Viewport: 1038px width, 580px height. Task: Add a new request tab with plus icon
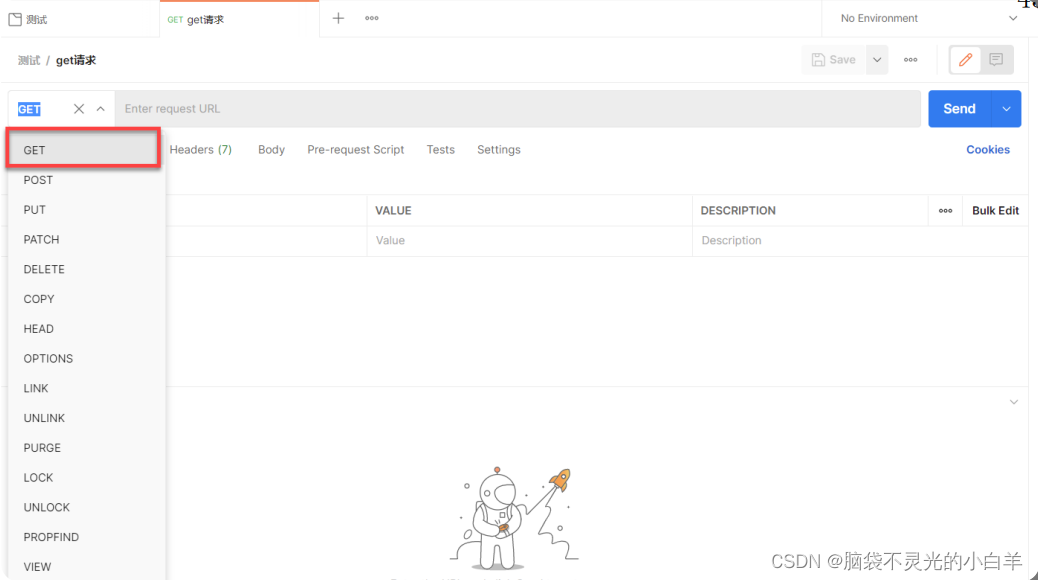click(x=338, y=19)
